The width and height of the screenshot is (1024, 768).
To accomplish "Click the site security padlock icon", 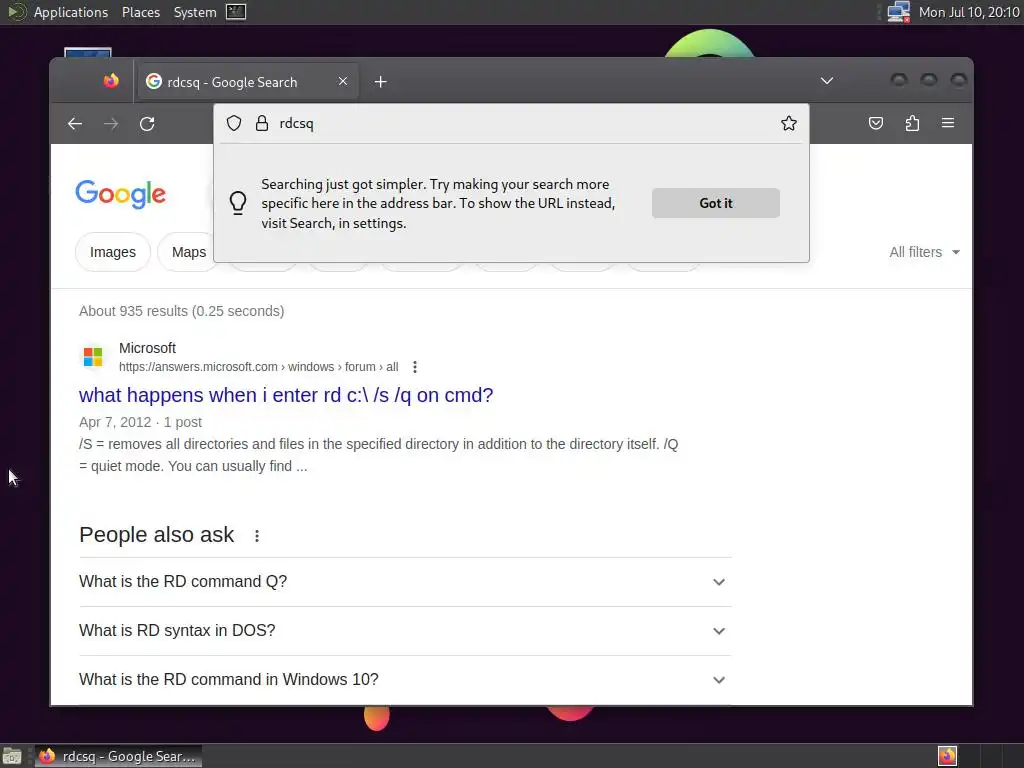I will [x=262, y=123].
